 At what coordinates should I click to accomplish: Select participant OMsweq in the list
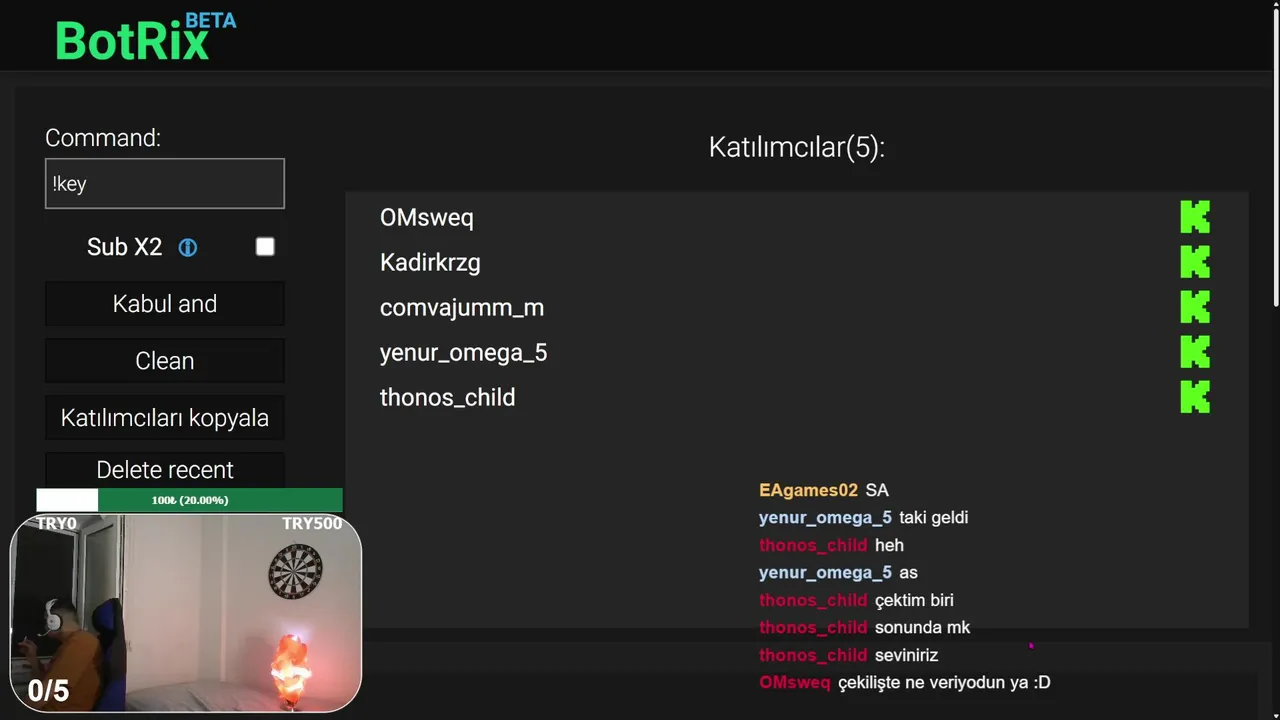[x=427, y=217]
